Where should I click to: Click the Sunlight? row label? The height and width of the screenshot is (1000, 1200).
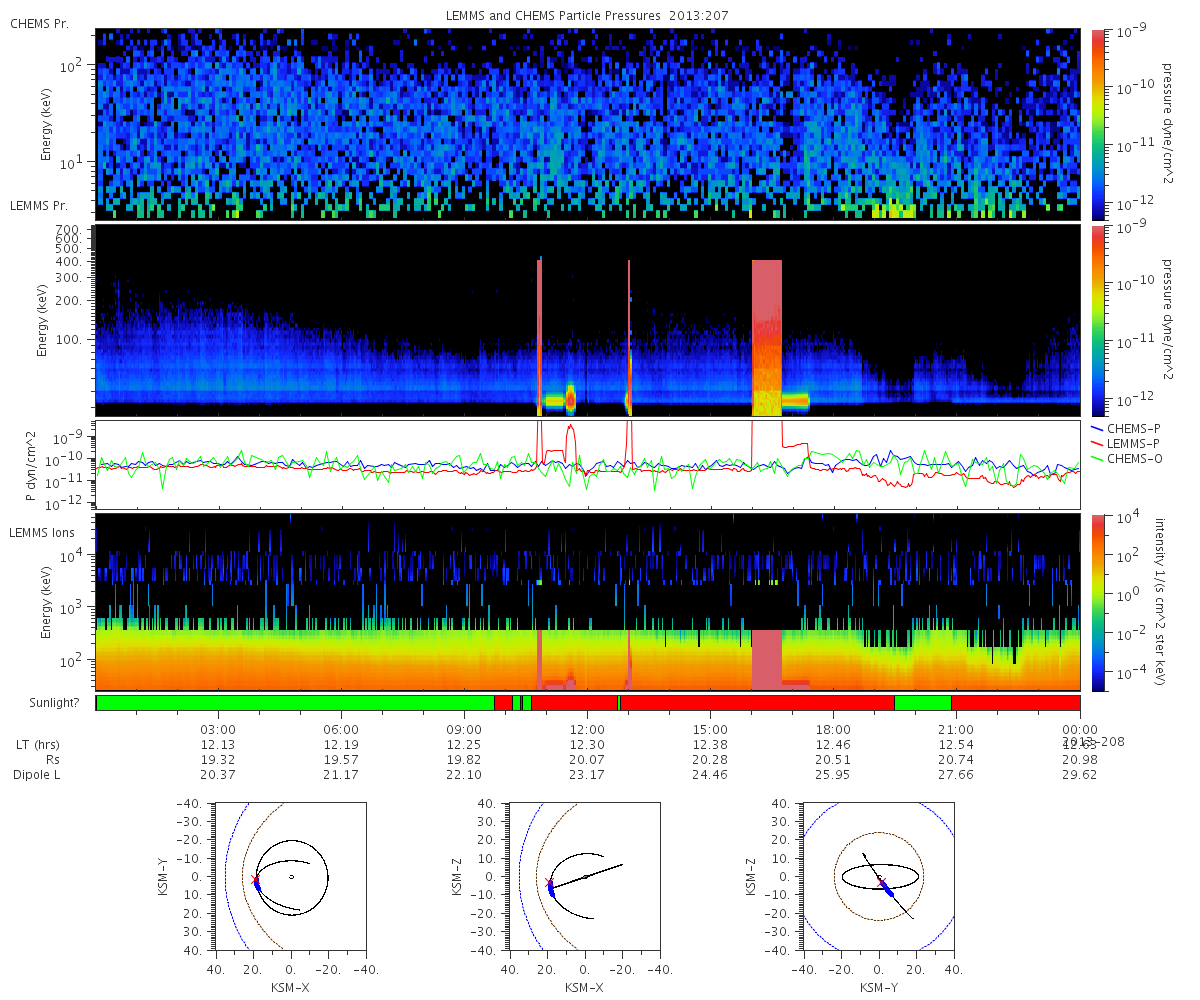point(44,703)
